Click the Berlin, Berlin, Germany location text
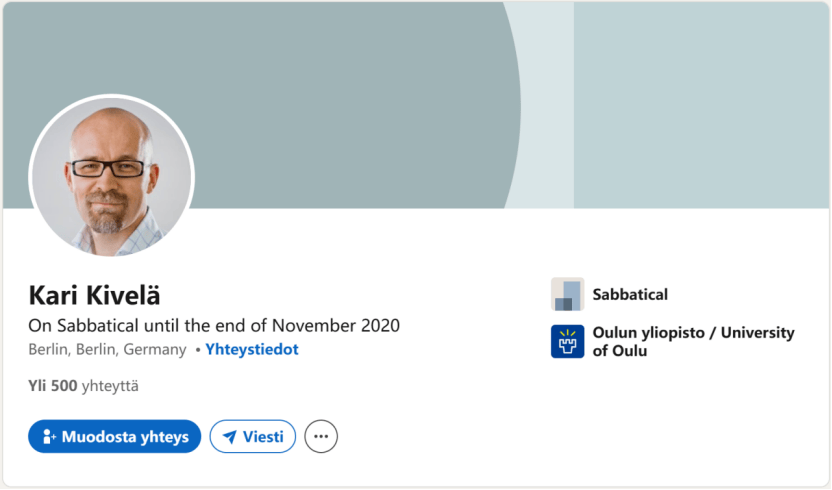 coord(107,349)
